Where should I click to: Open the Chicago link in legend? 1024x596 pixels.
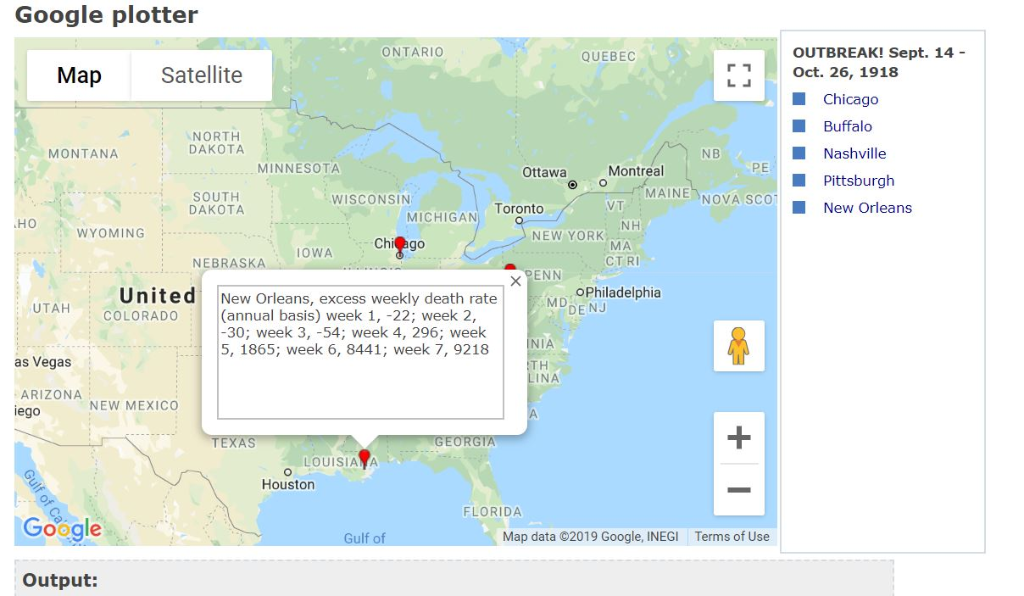coord(850,99)
